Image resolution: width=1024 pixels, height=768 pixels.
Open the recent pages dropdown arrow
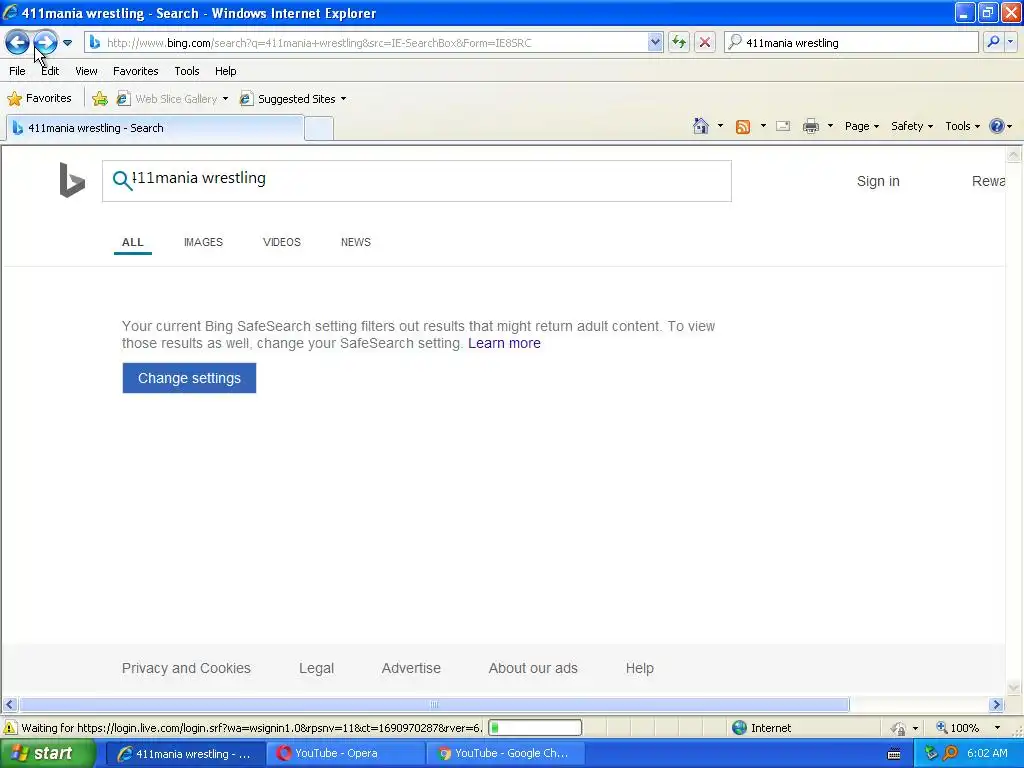[67, 43]
